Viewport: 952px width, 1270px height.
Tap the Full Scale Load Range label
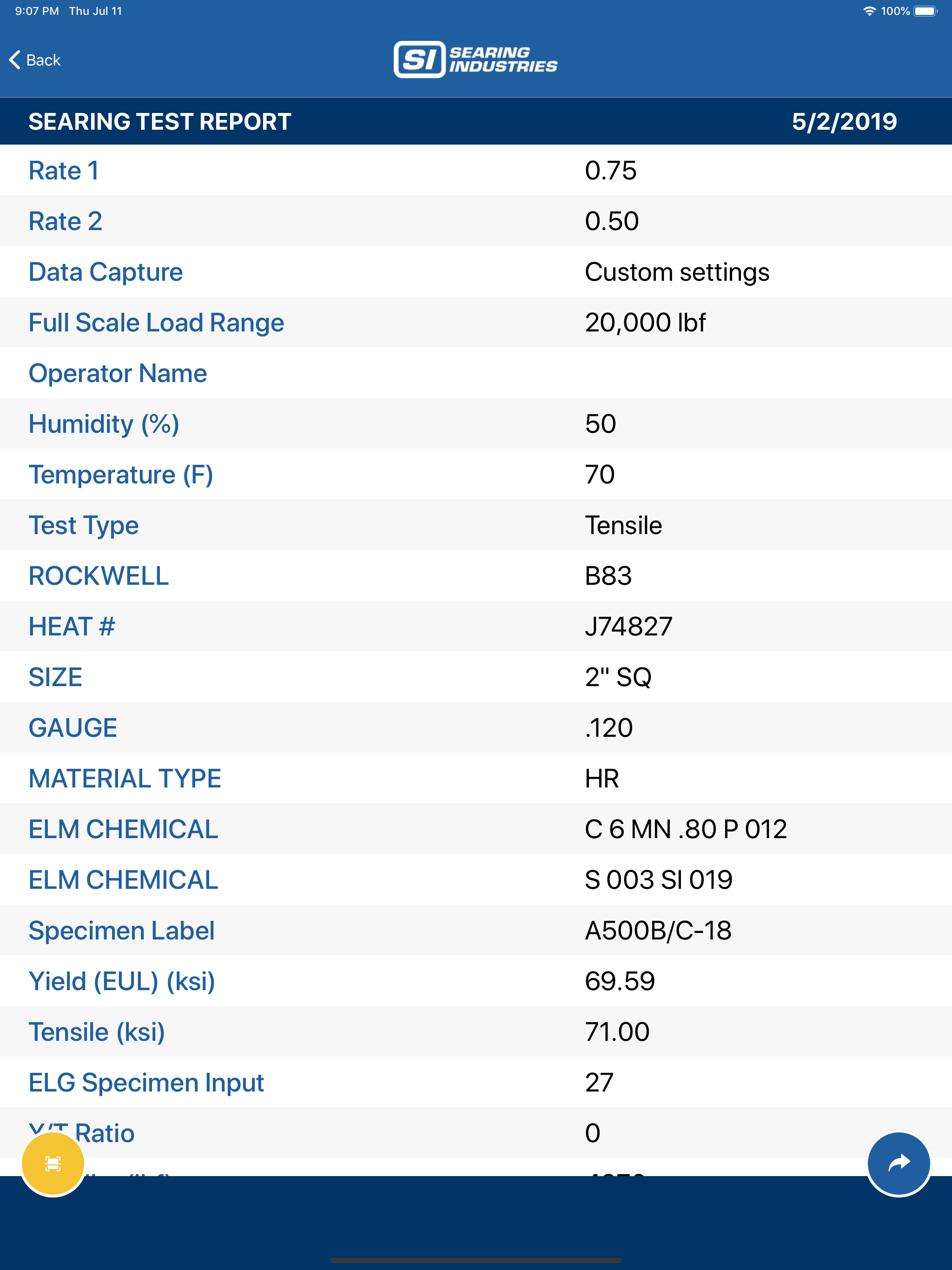[x=156, y=322]
